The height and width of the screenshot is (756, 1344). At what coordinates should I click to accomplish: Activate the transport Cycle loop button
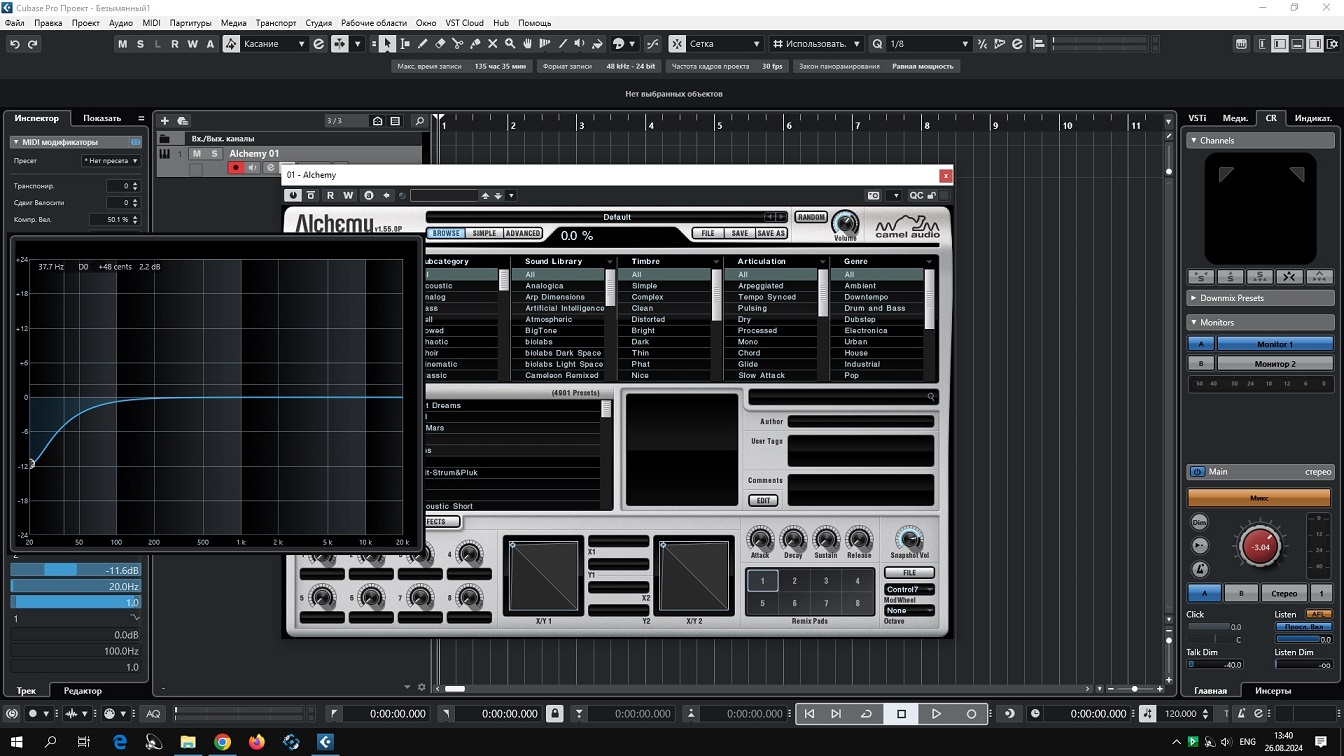[x=866, y=714]
